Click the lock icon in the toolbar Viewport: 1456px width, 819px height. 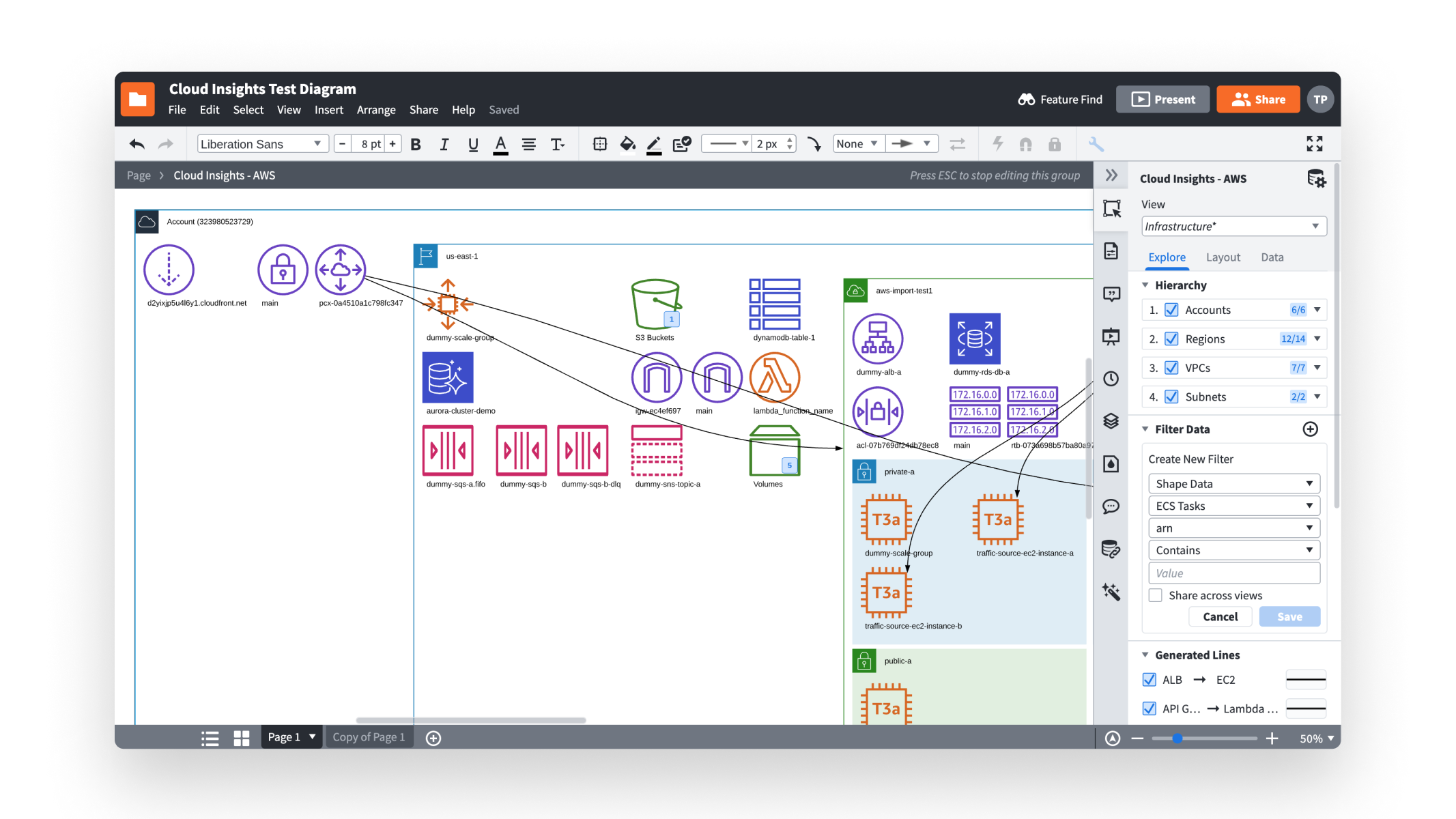click(x=1054, y=144)
